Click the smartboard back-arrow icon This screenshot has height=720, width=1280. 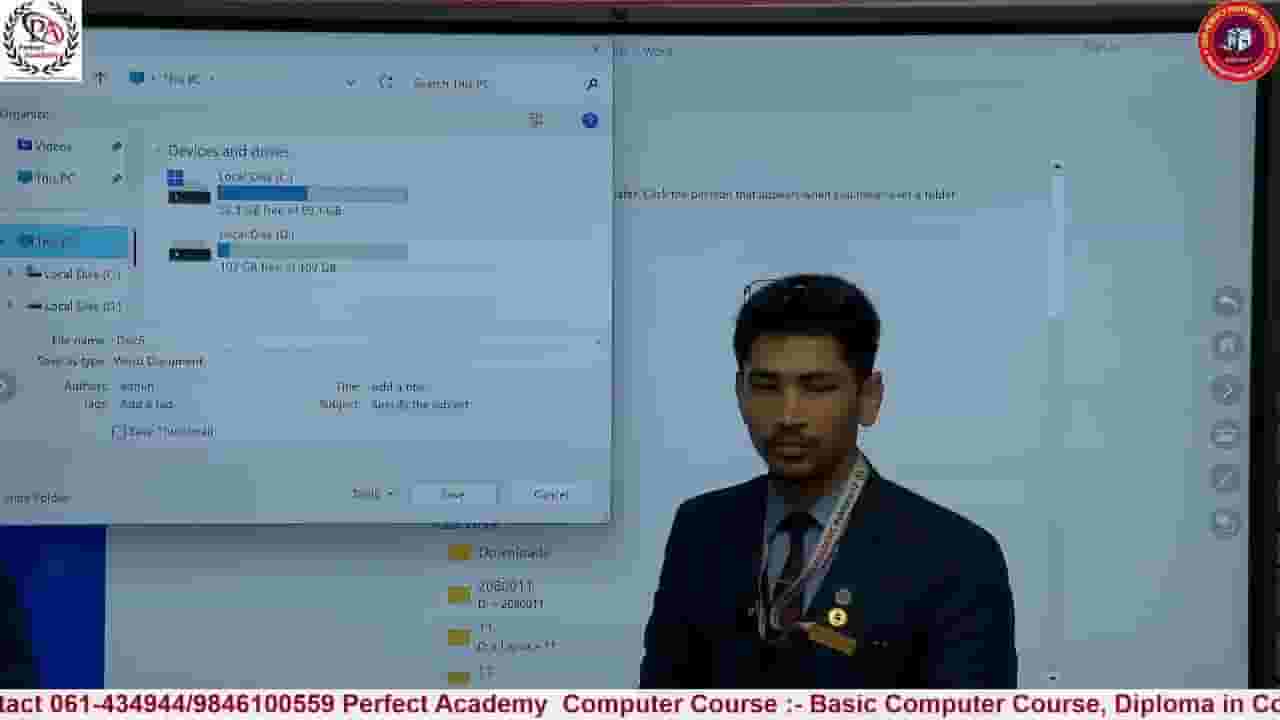coord(1227,301)
